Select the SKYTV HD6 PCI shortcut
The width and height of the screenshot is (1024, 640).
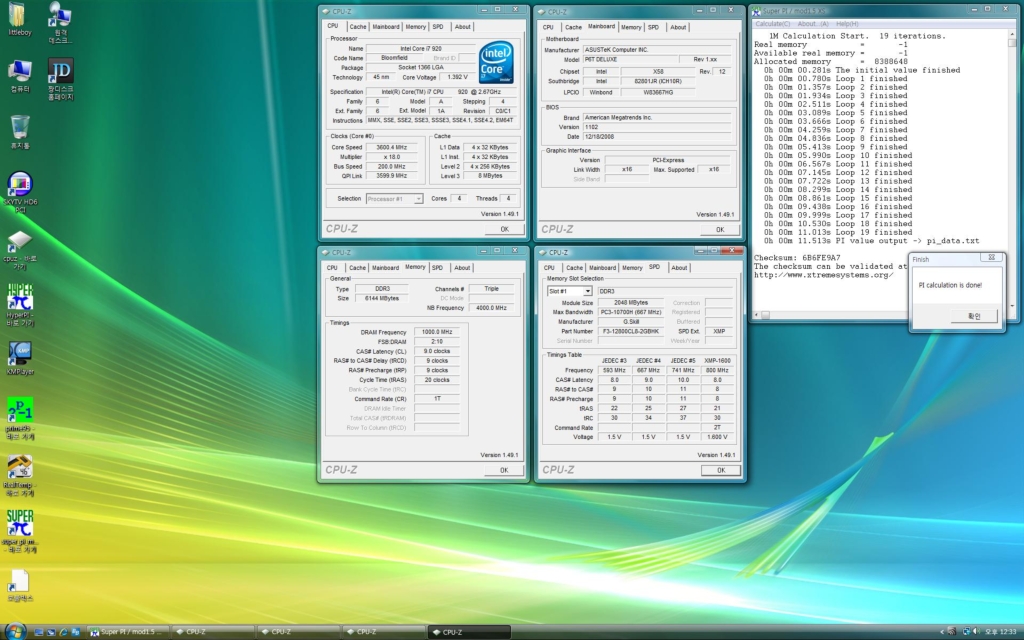pos(20,192)
